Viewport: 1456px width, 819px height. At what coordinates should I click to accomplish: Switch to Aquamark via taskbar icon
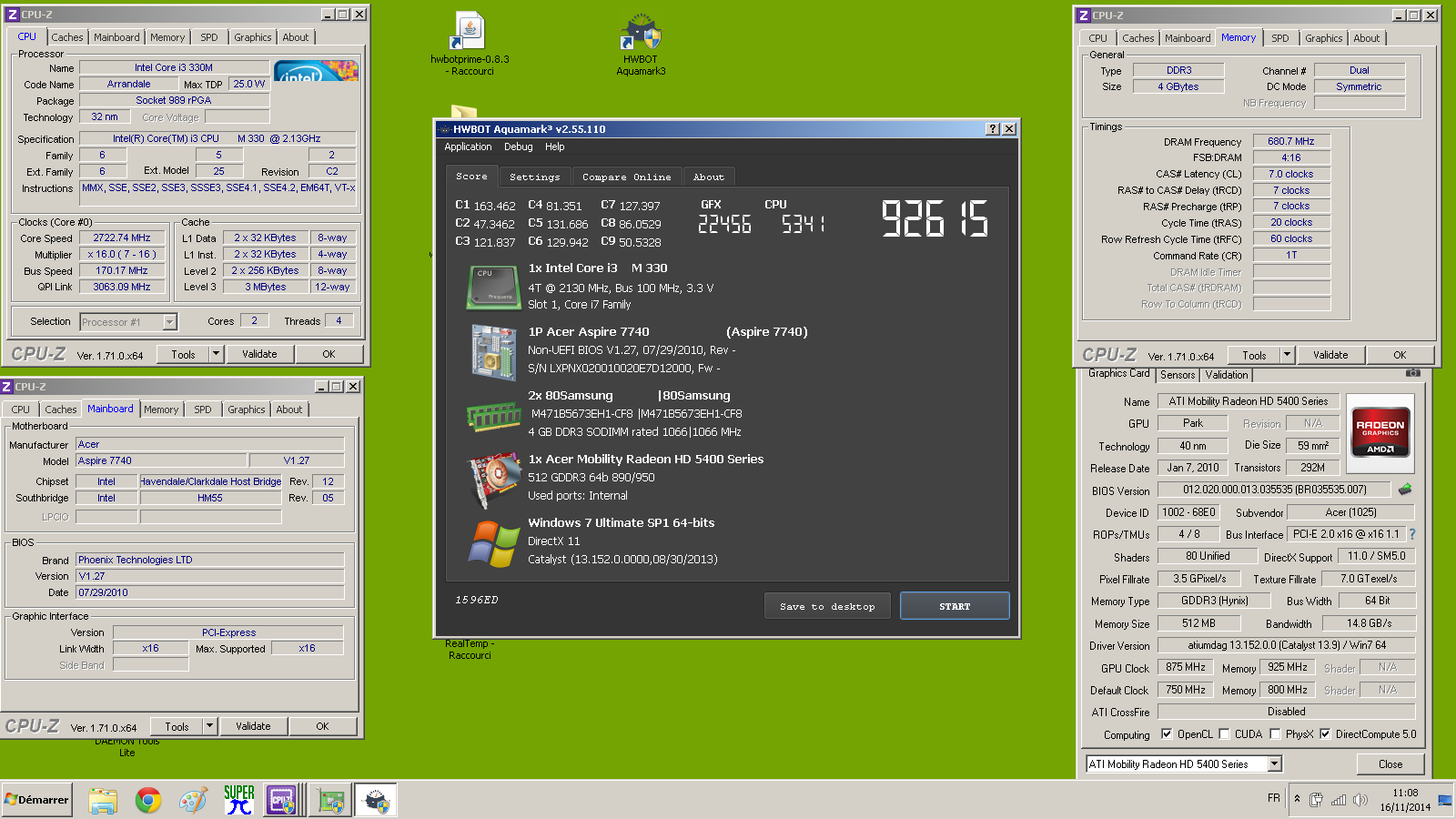tap(376, 801)
